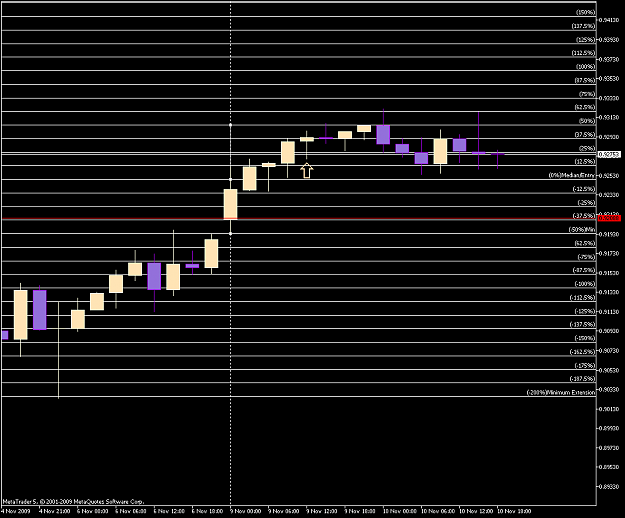625x518 pixels.
Task: Click the 0.92530 price scale value
Action: pos(610,176)
